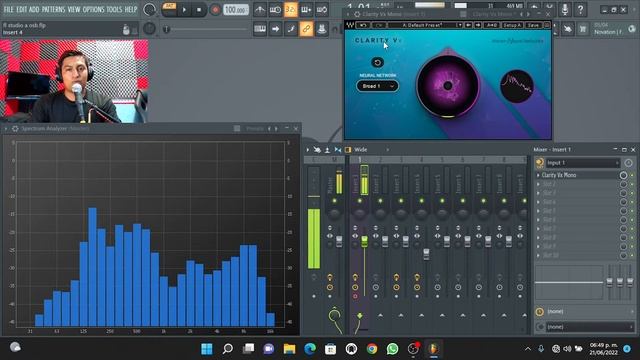Click the brush note/clip grouping icon
This screenshot has height=360, width=640.
(x=291, y=29)
